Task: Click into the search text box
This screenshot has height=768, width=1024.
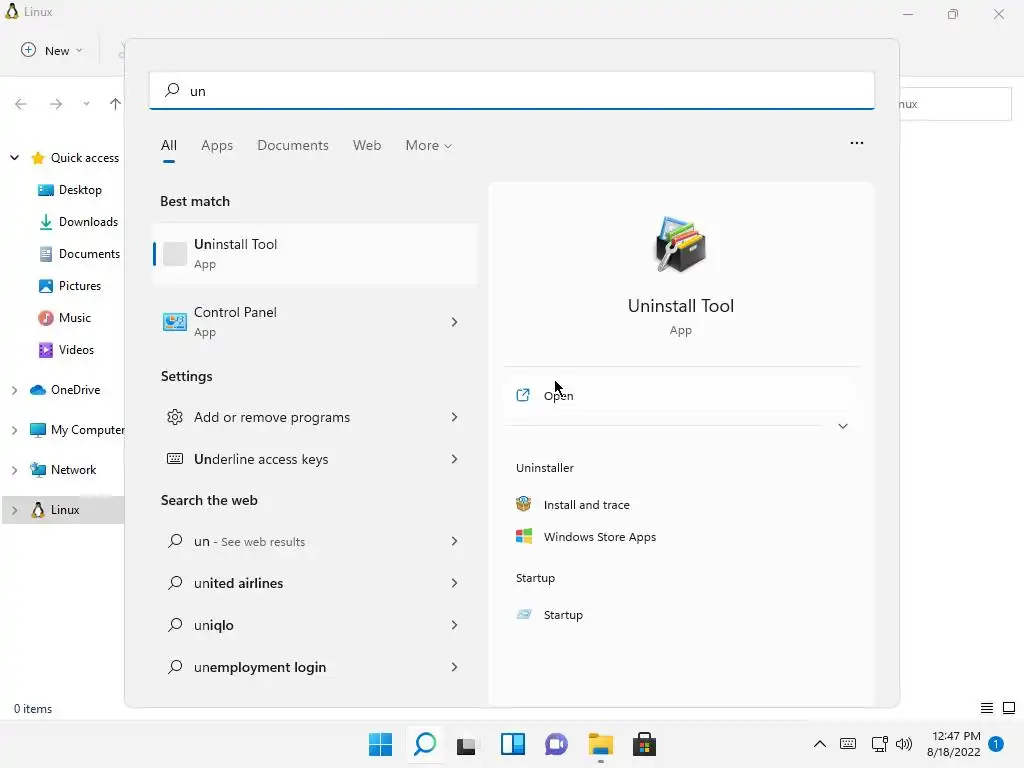Action: click(512, 91)
